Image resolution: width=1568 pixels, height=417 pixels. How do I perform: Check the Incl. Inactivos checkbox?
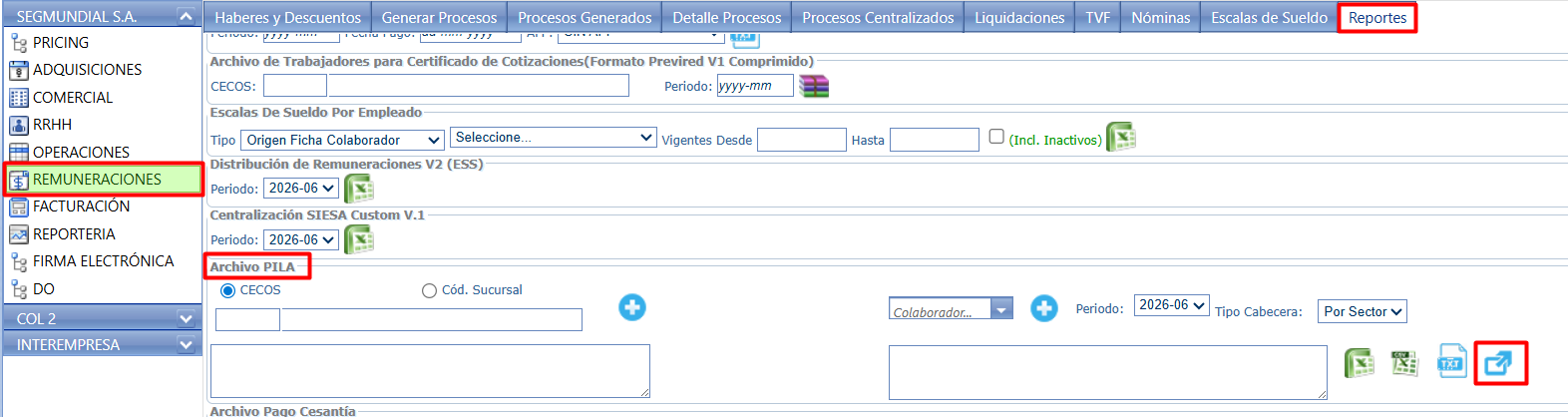(996, 137)
